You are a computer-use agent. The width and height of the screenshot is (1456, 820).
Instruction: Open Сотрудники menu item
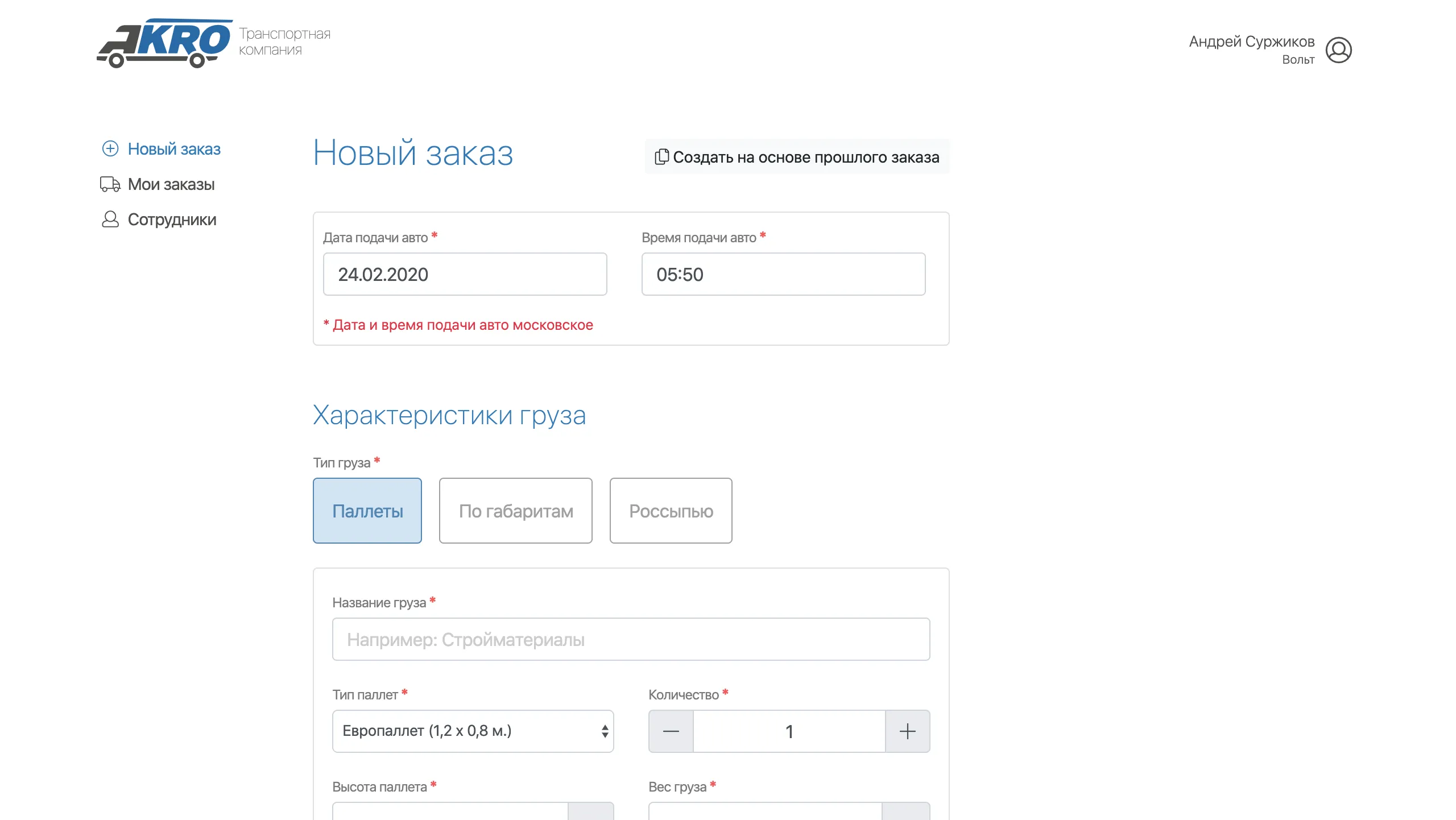pyautogui.click(x=172, y=220)
